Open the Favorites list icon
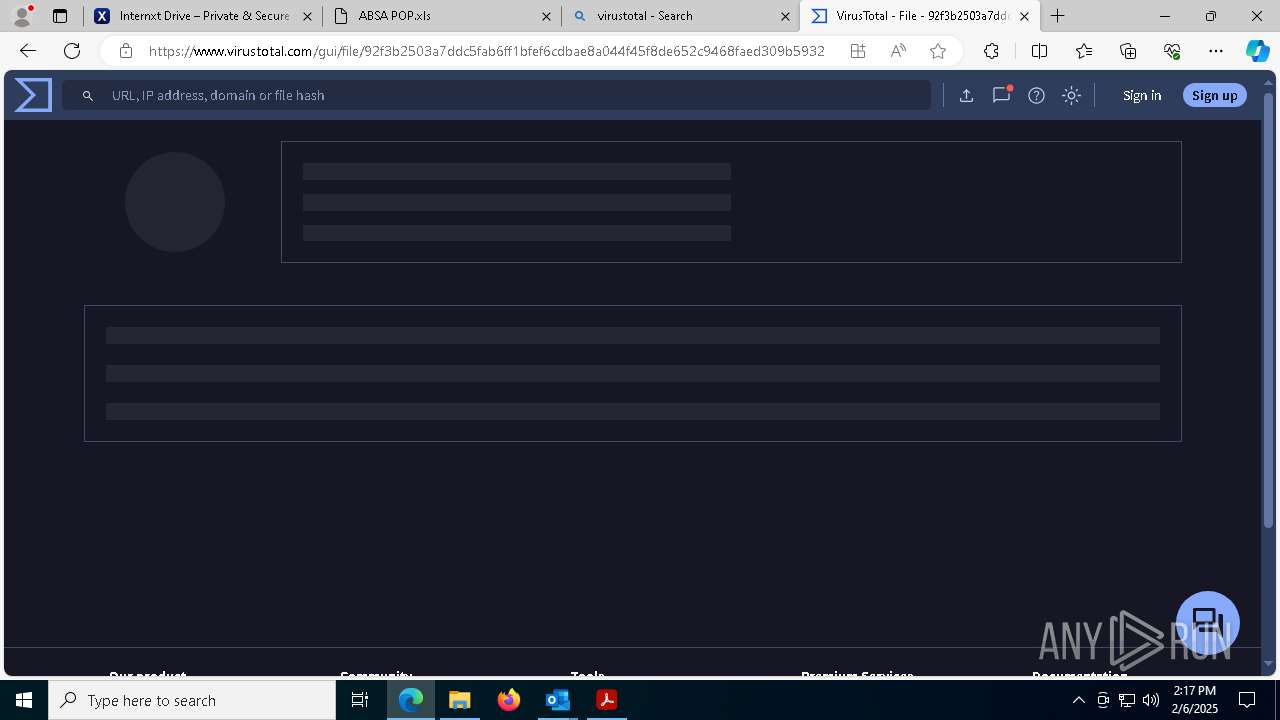 (1084, 51)
